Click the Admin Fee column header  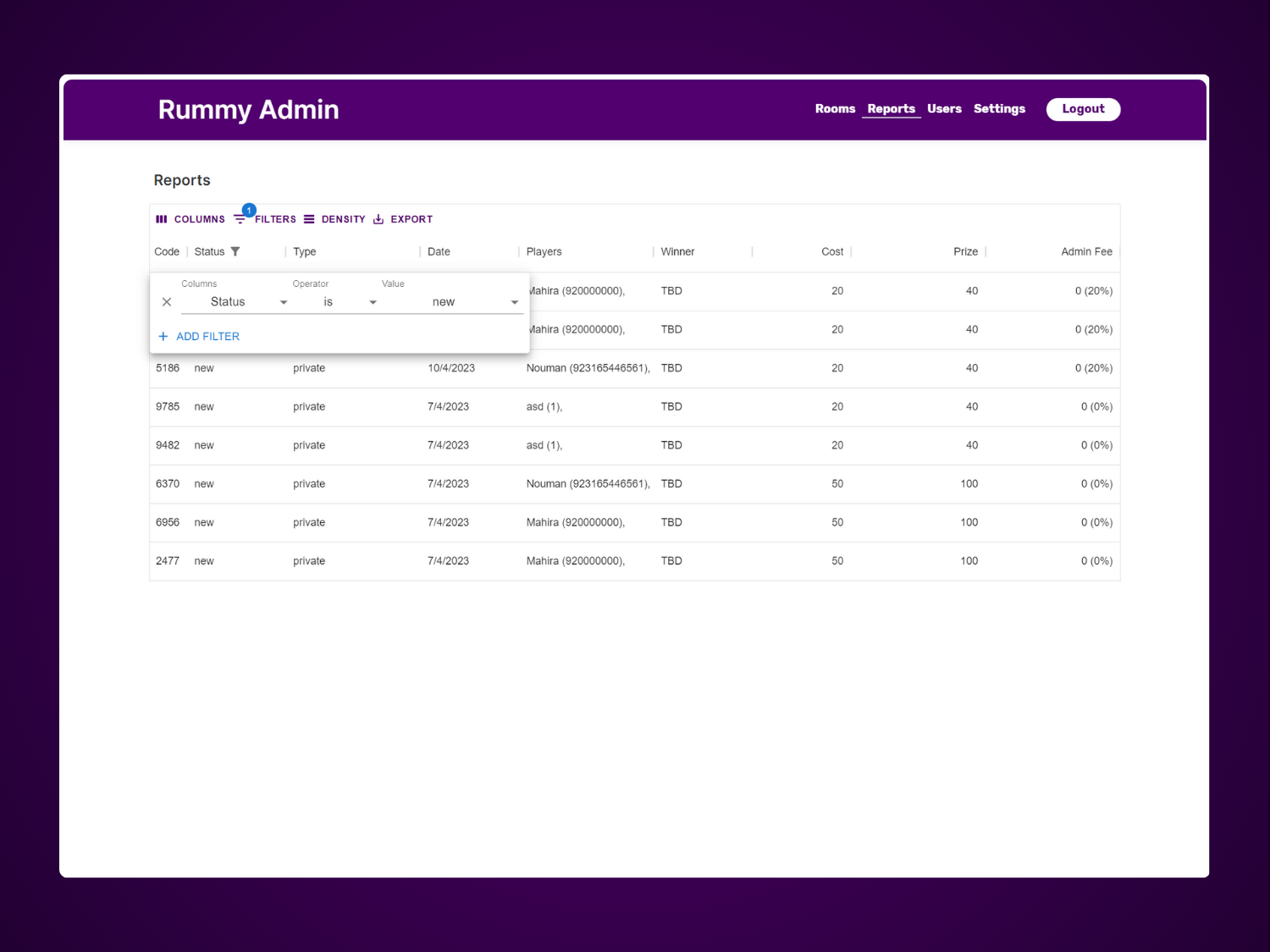coord(1086,251)
